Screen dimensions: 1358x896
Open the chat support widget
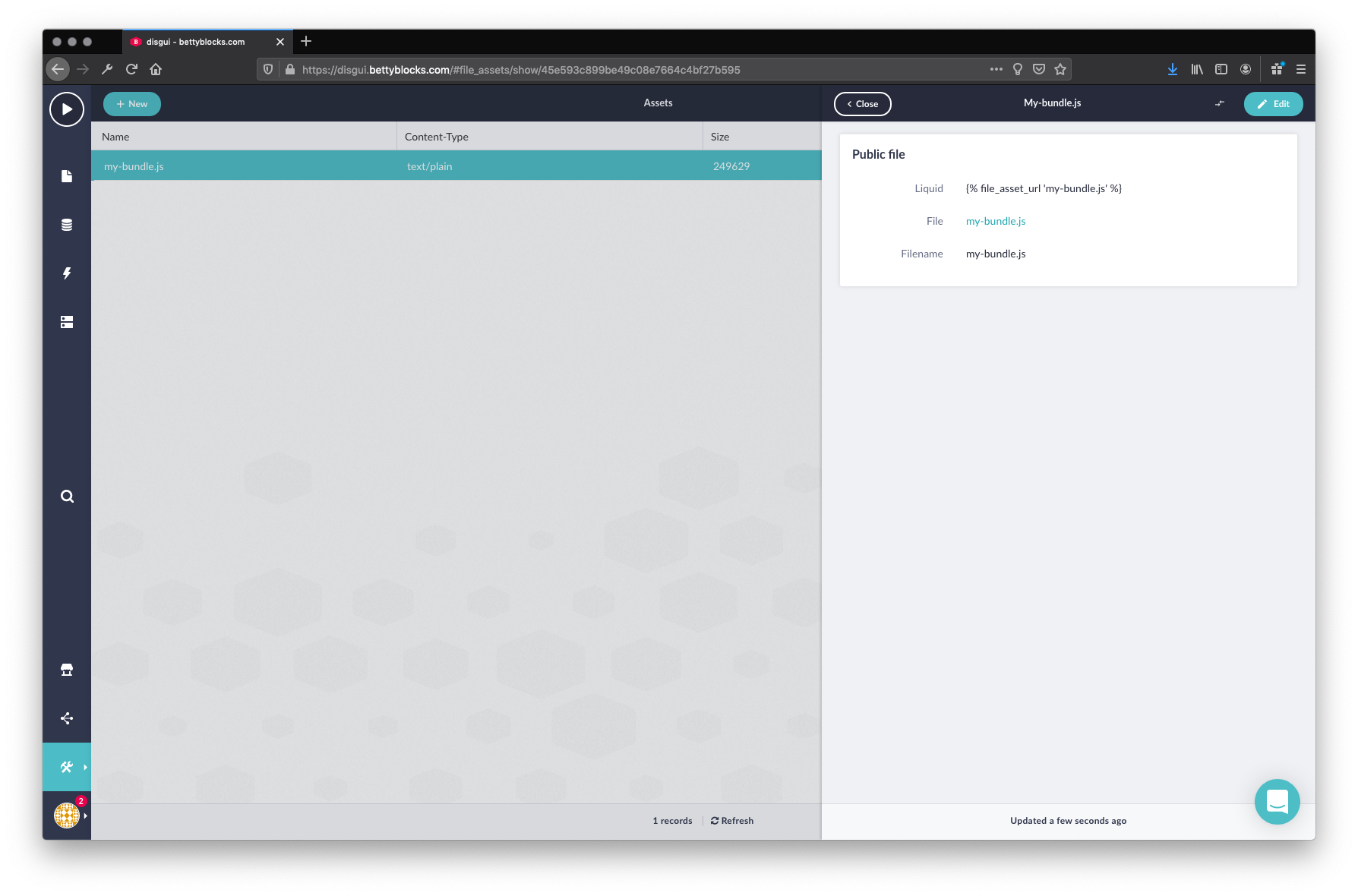(1277, 802)
